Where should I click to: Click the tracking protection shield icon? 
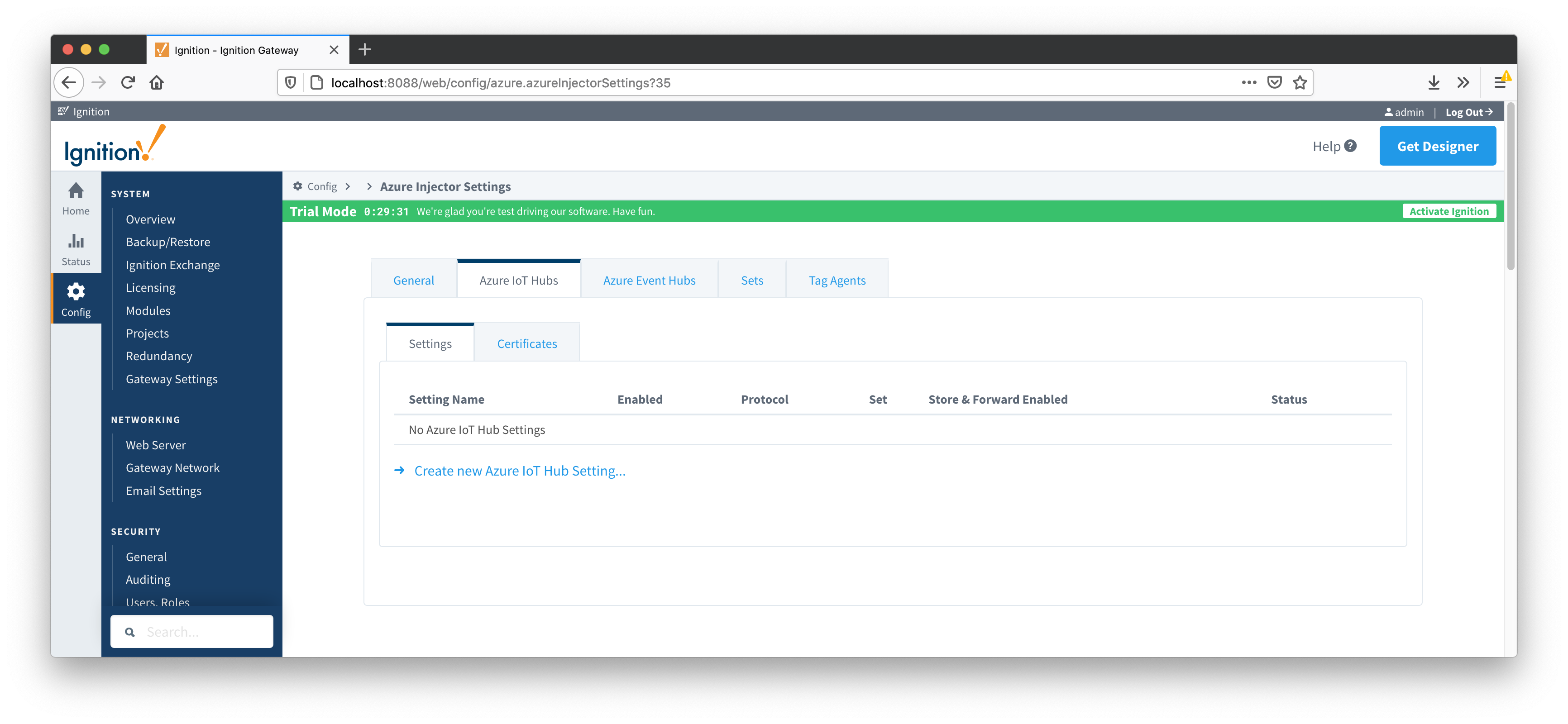(x=290, y=83)
